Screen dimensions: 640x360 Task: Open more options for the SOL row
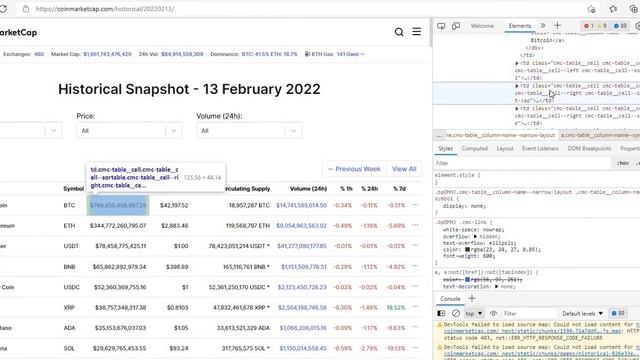415,348
